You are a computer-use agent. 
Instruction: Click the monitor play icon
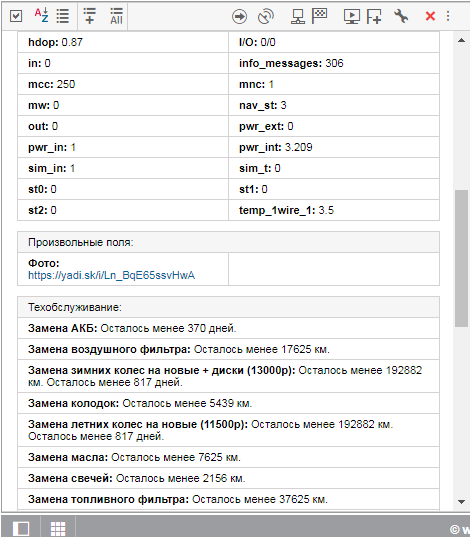click(x=352, y=16)
